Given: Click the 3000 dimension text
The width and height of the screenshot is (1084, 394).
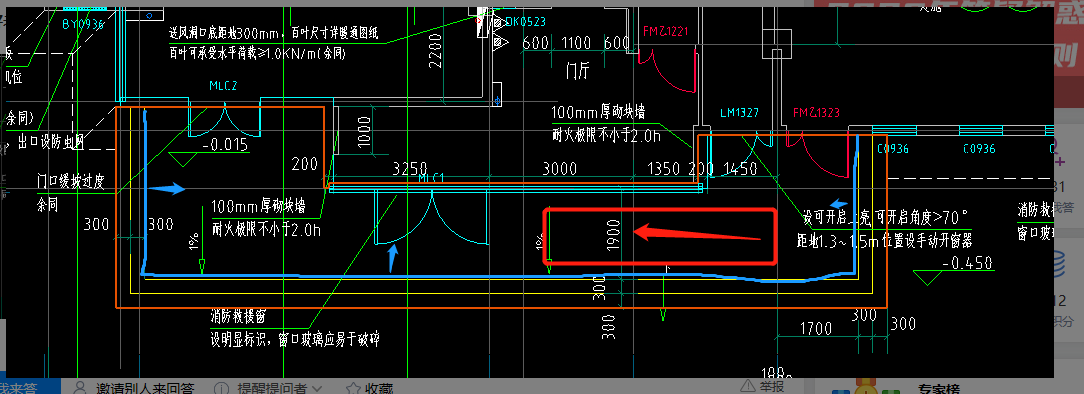Looking at the screenshot, I should pyautogui.click(x=561, y=169).
